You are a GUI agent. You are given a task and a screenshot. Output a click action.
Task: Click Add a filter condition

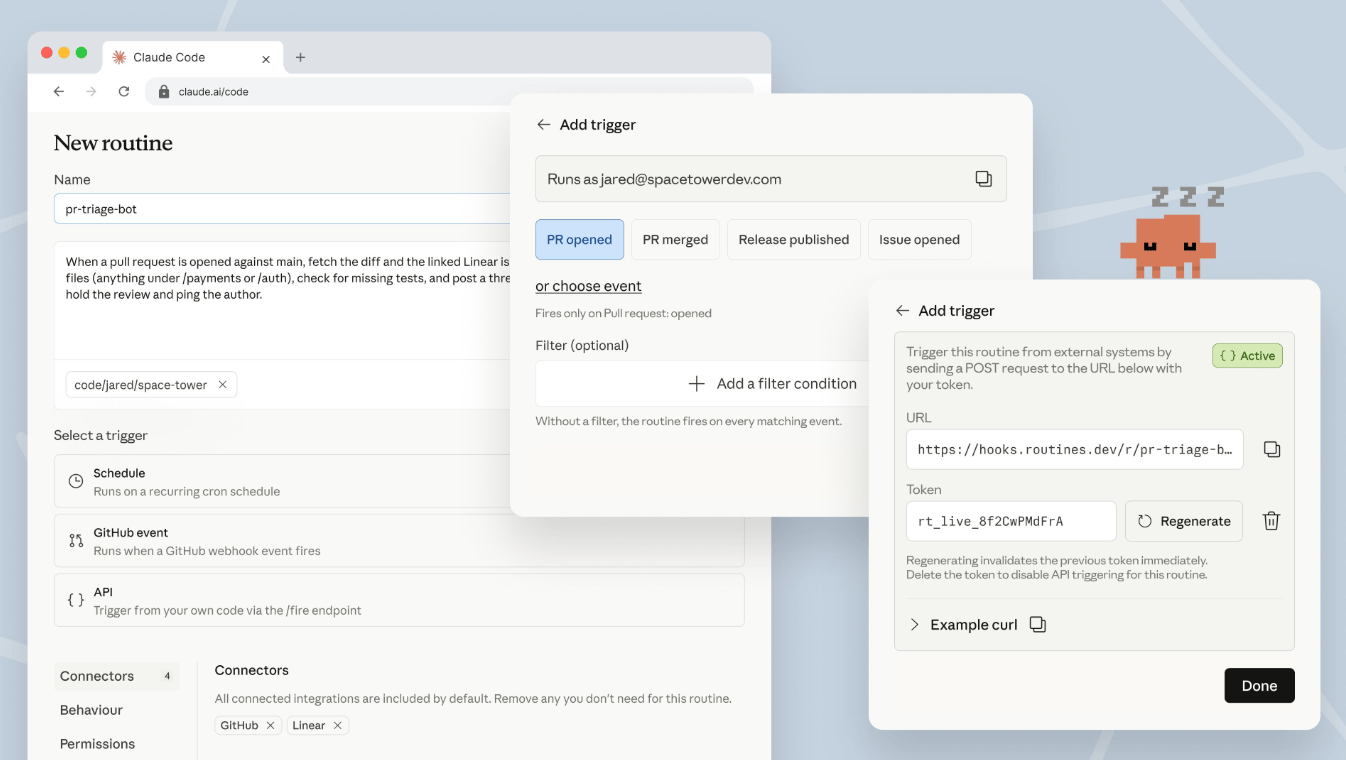click(x=771, y=384)
